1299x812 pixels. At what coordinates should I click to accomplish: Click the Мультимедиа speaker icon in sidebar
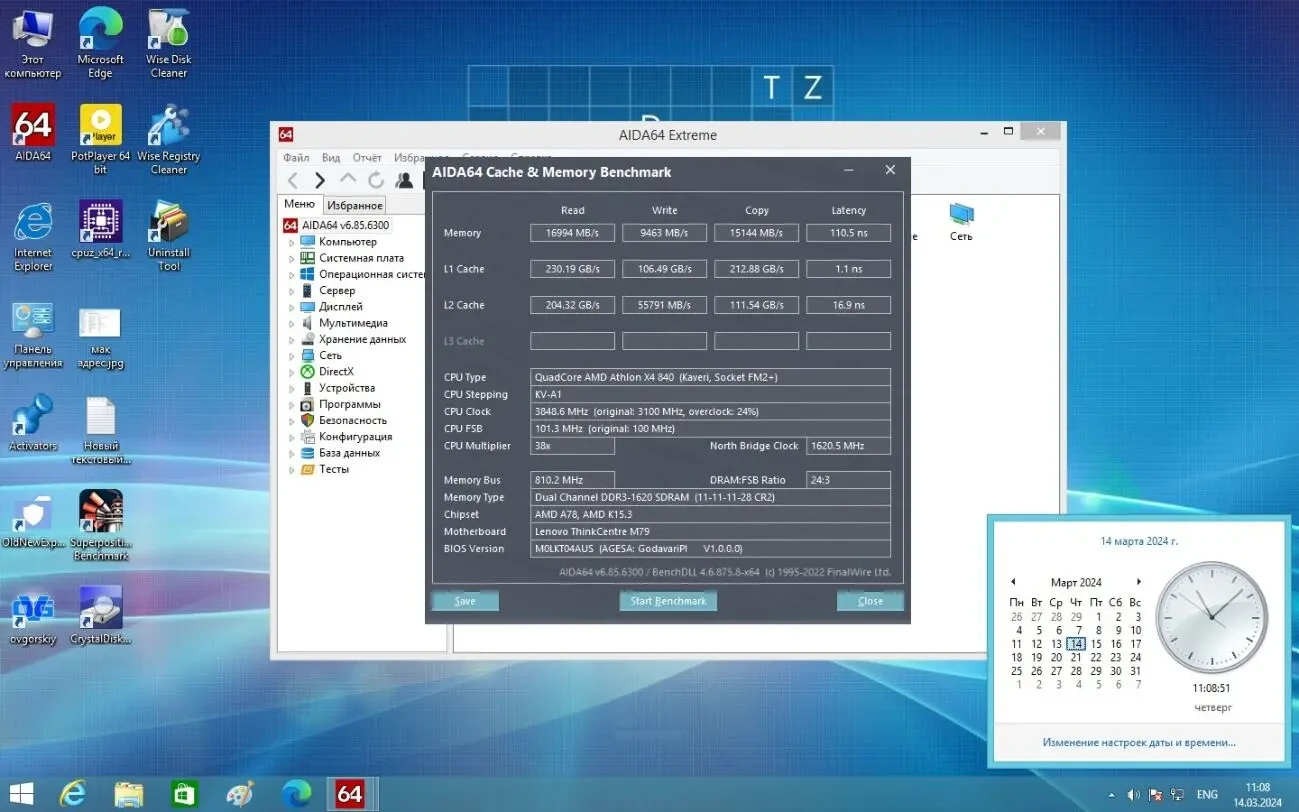coord(309,322)
